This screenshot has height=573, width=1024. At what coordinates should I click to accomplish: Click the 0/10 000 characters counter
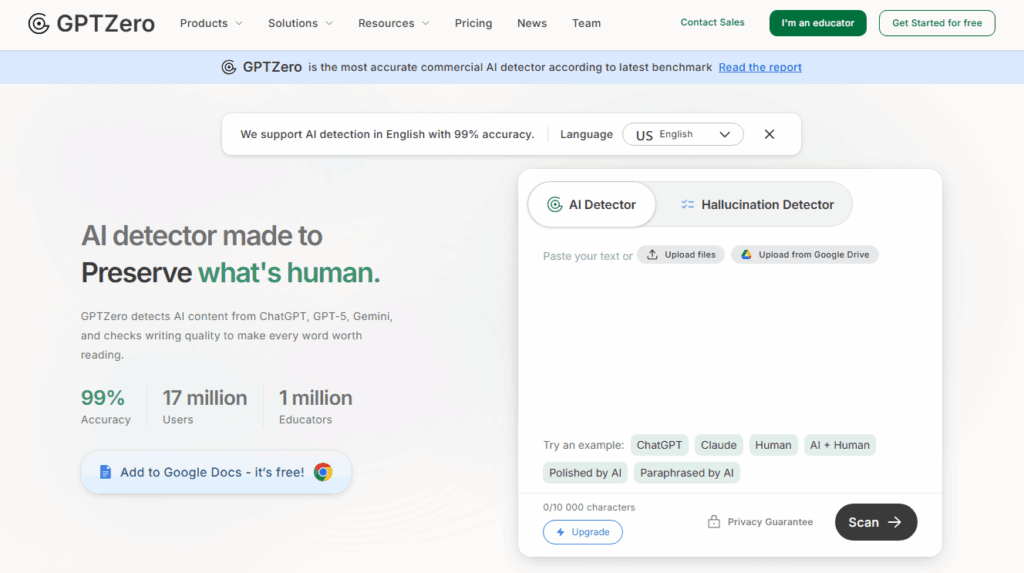click(588, 507)
